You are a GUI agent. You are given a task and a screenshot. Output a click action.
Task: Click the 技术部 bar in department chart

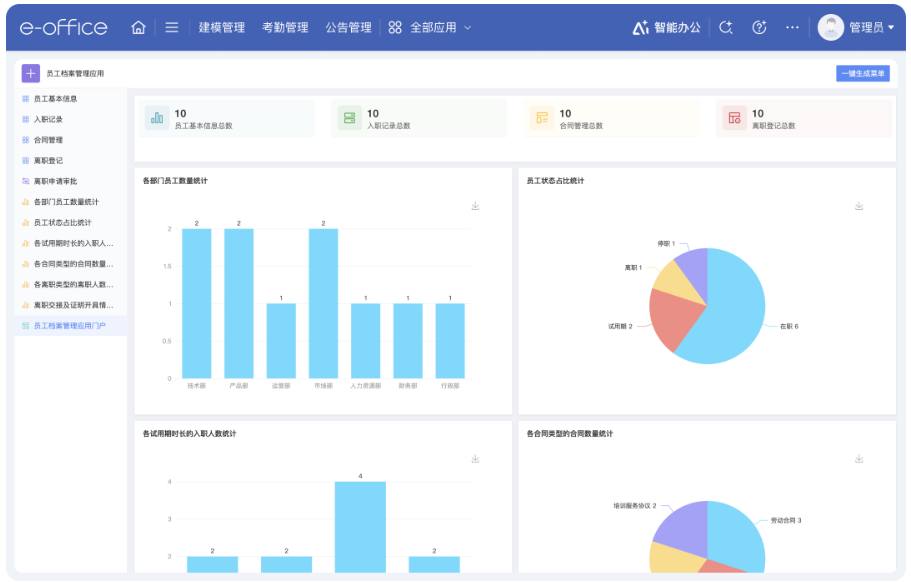click(196, 303)
